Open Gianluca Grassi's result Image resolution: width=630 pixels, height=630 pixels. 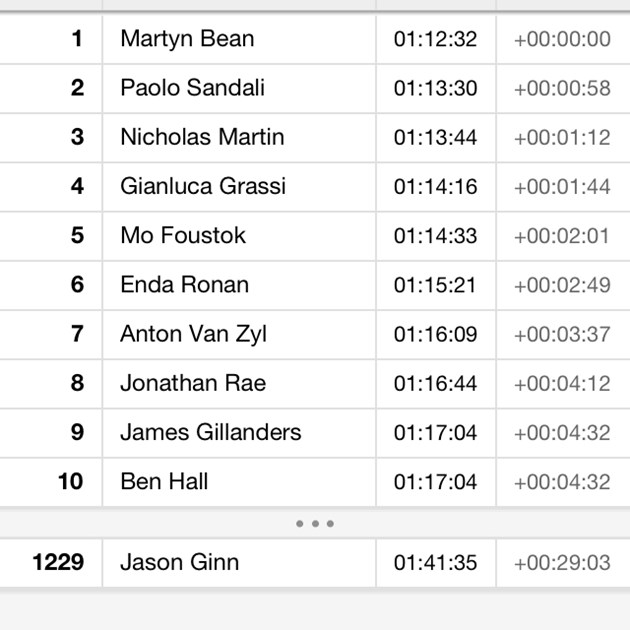click(203, 186)
